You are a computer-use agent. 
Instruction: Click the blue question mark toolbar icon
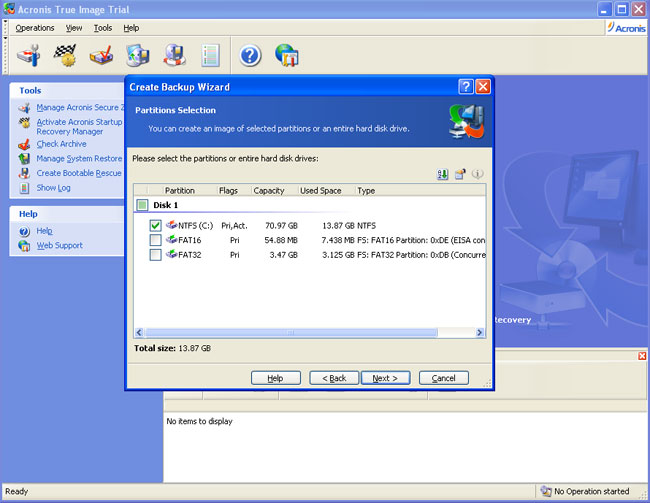pyautogui.click(x=250, y=55)
